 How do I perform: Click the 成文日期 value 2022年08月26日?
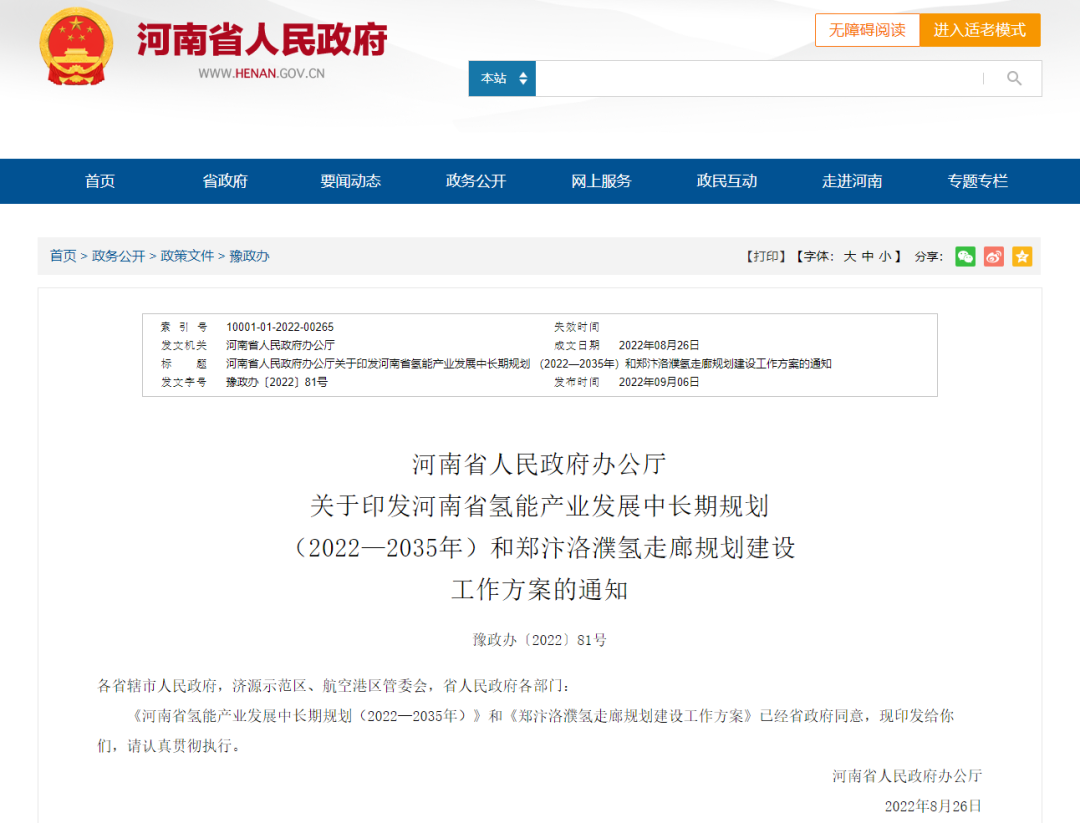[658, 345]
